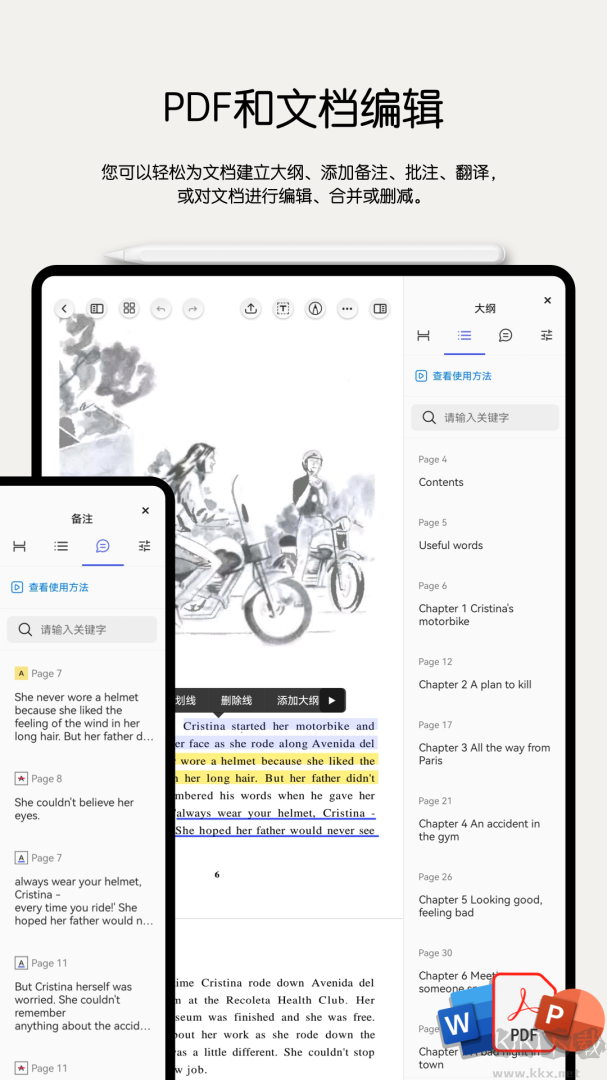Switch to outline list tab in 备注 panel
Viewport: 607px width, 1080px height.
pos(61,546)
